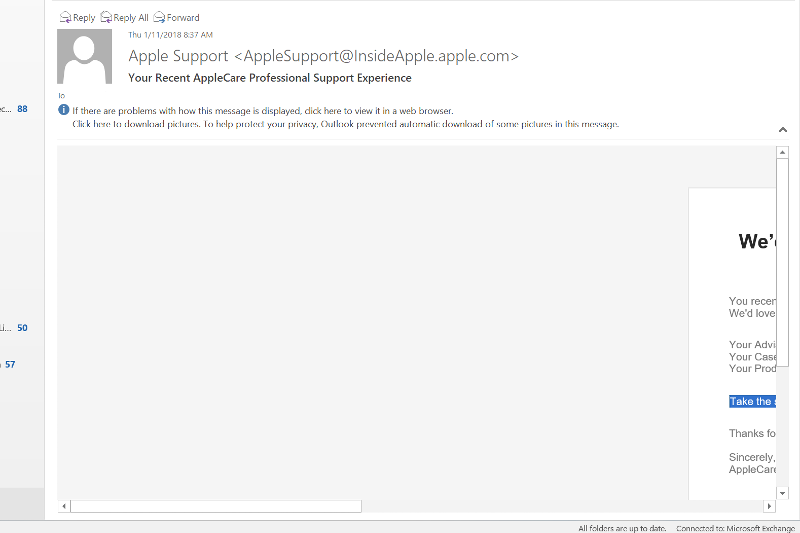Open message in a web browser via info bar
The image size is (800, 533).
(x=263, y=111)
